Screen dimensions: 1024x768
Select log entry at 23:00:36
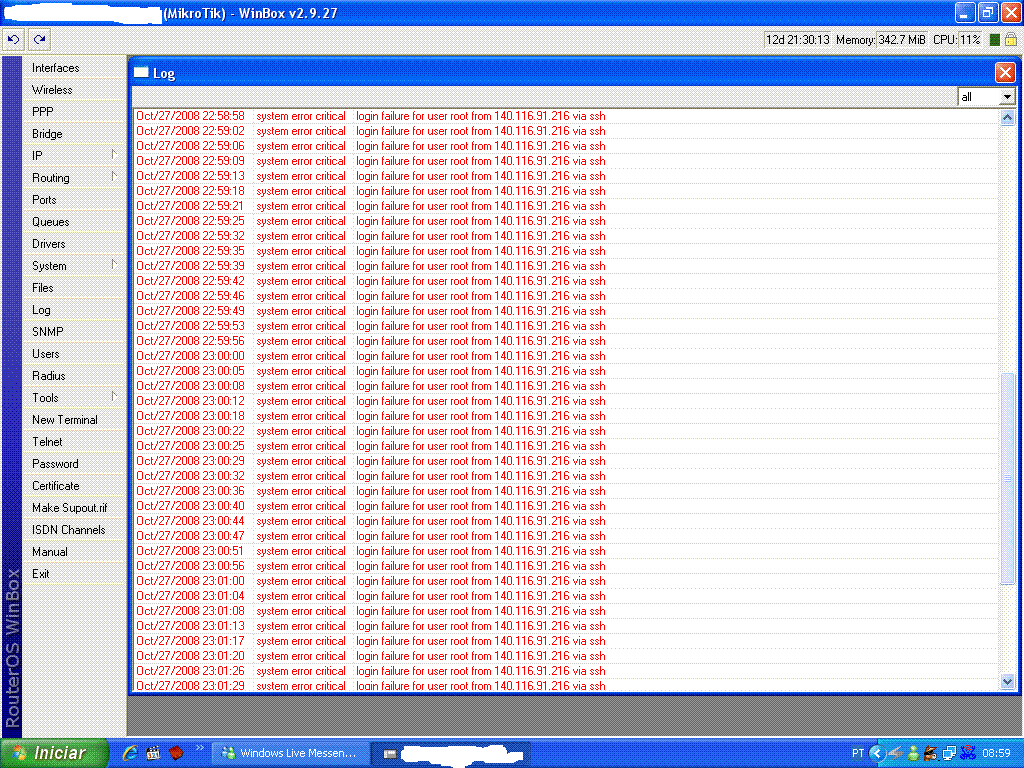coord(566,491)
